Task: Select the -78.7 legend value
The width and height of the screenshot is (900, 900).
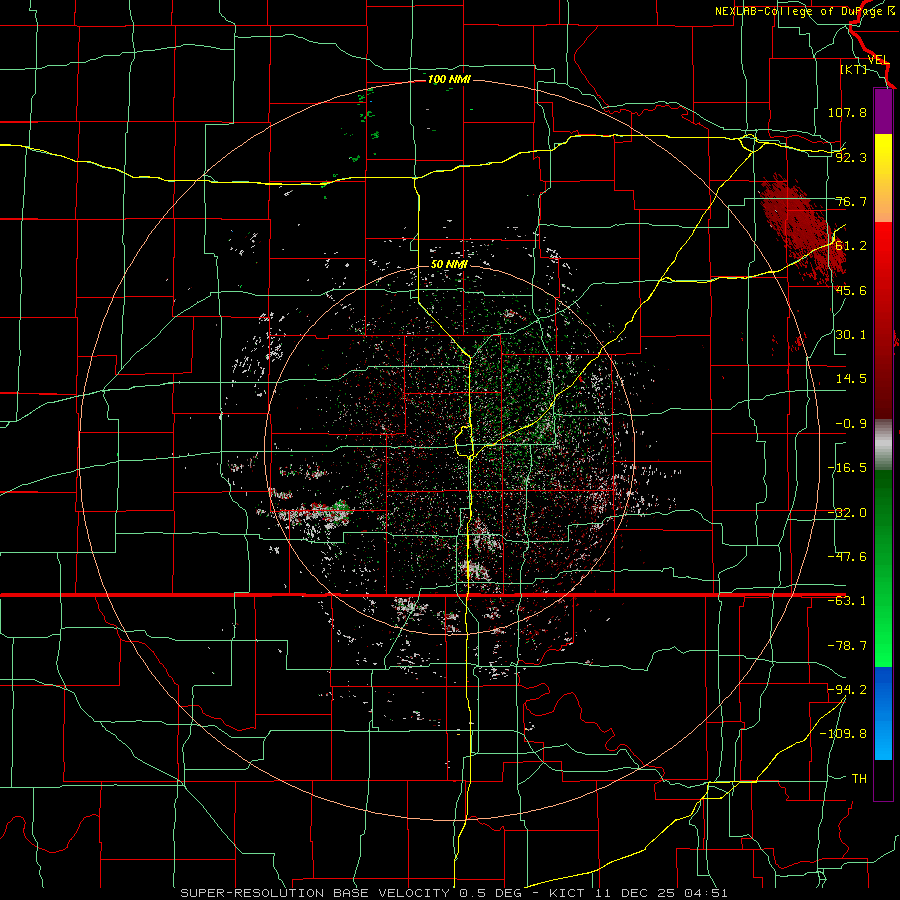Action: (x=847, y=646)
